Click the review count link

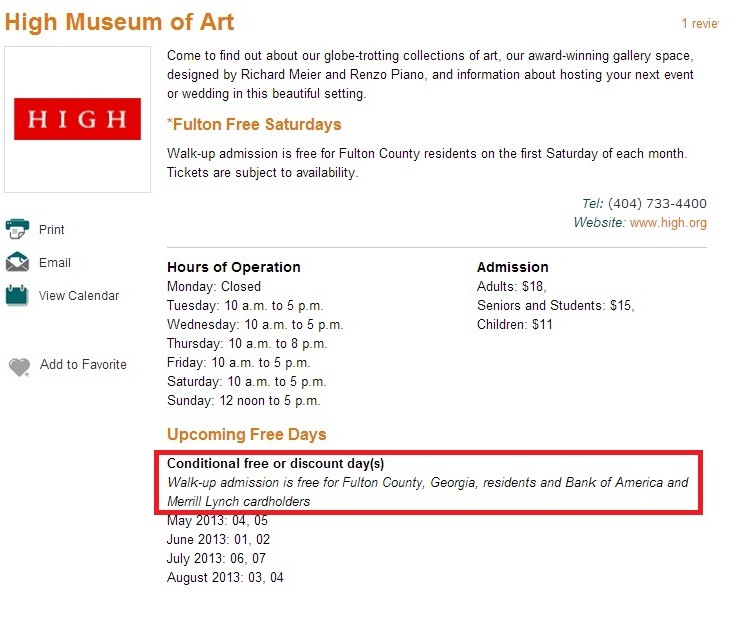coord(700,23)
